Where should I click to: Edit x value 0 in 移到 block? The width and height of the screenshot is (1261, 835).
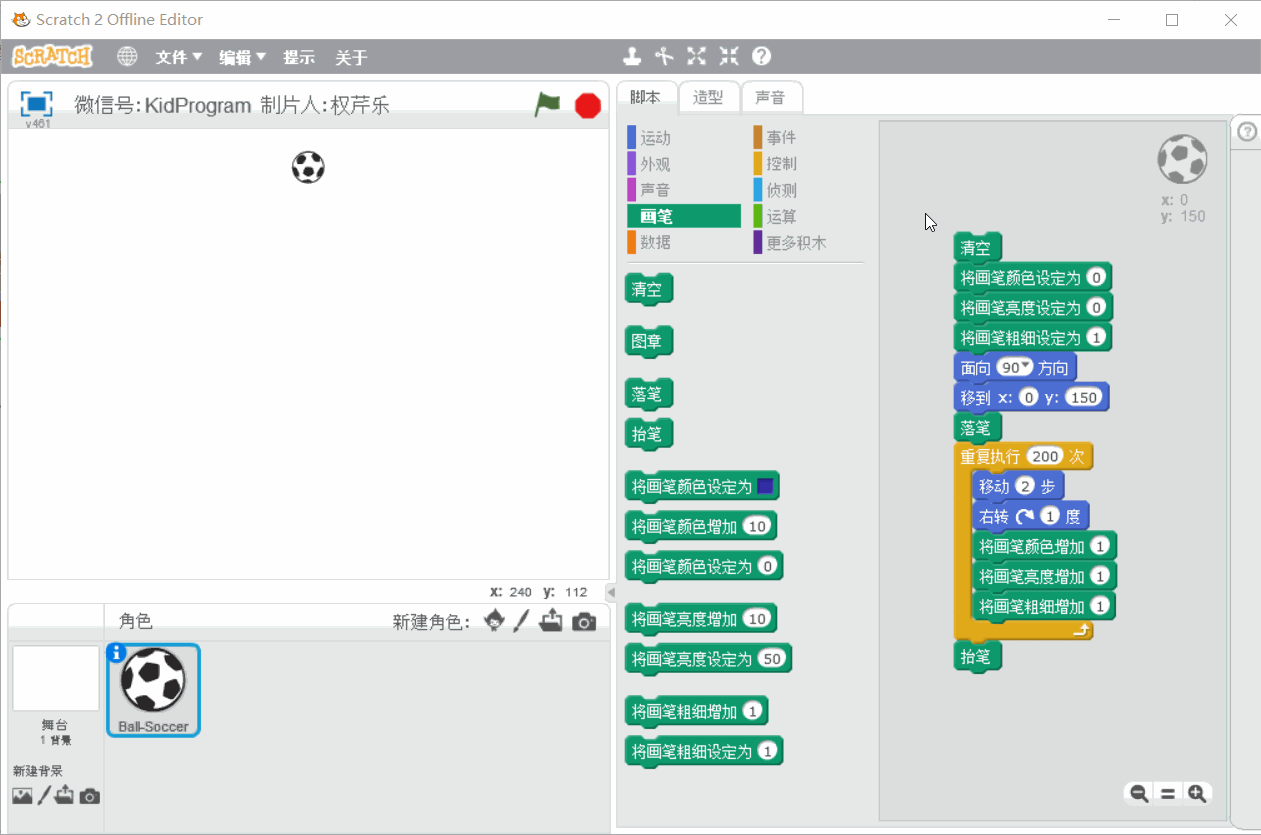(1029, 397)
